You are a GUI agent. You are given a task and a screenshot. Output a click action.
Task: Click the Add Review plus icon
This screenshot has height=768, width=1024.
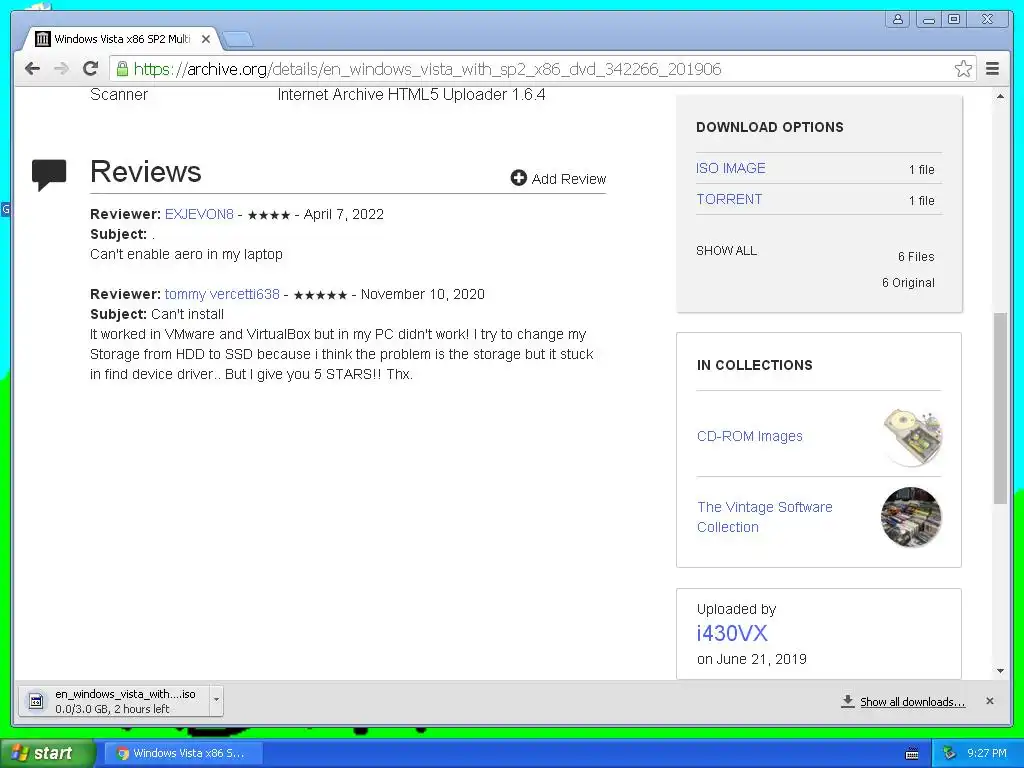(519, 178)
